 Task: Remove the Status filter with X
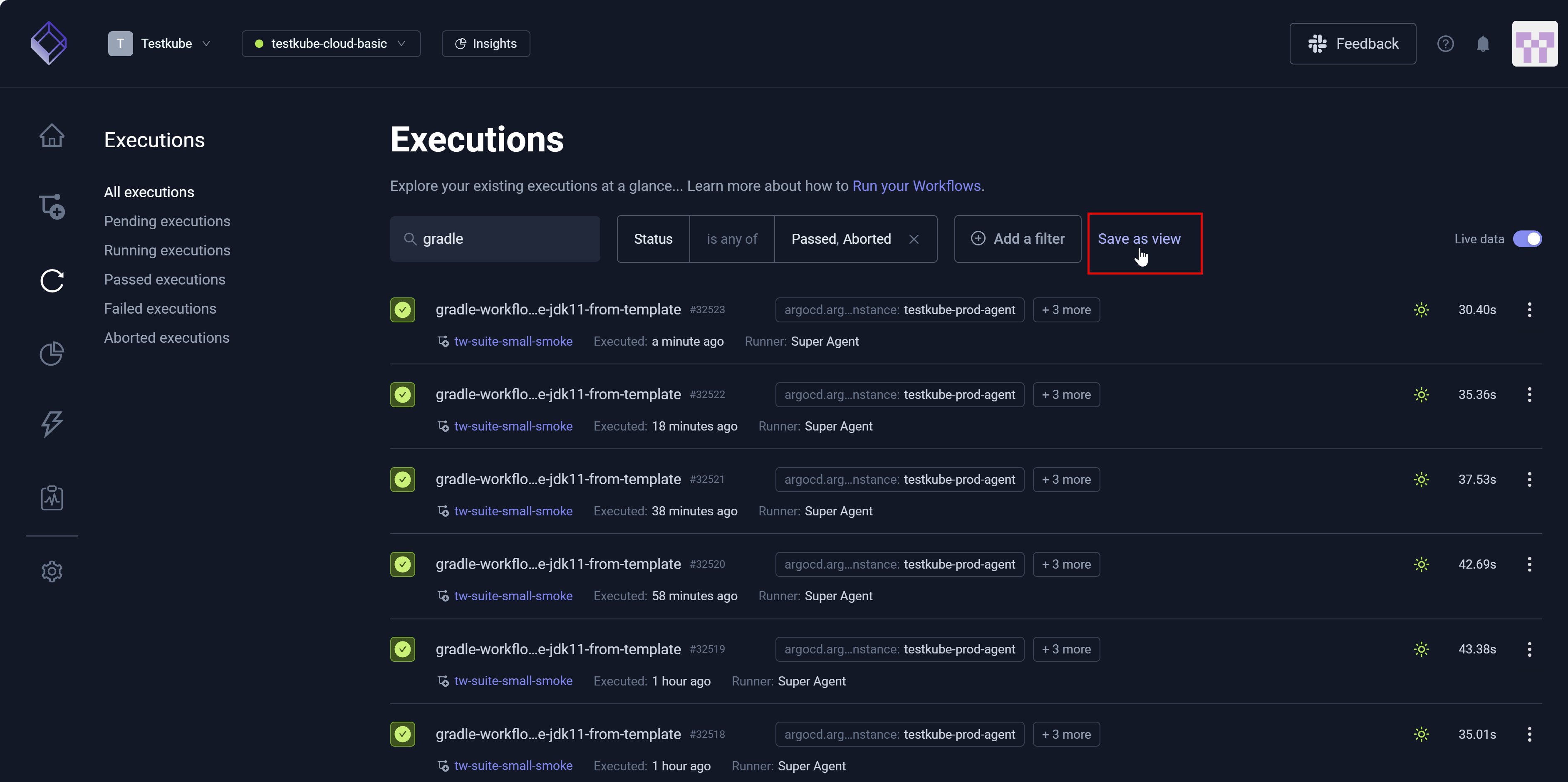click(x=914, y=239)
